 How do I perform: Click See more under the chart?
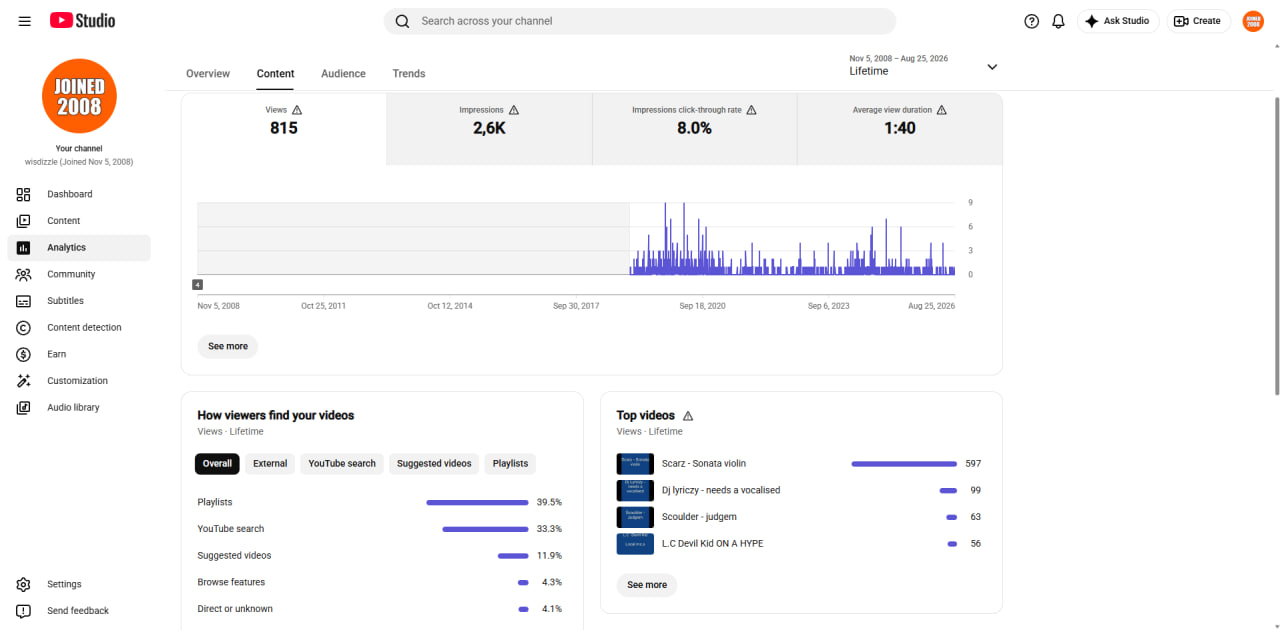coord(228,347)
